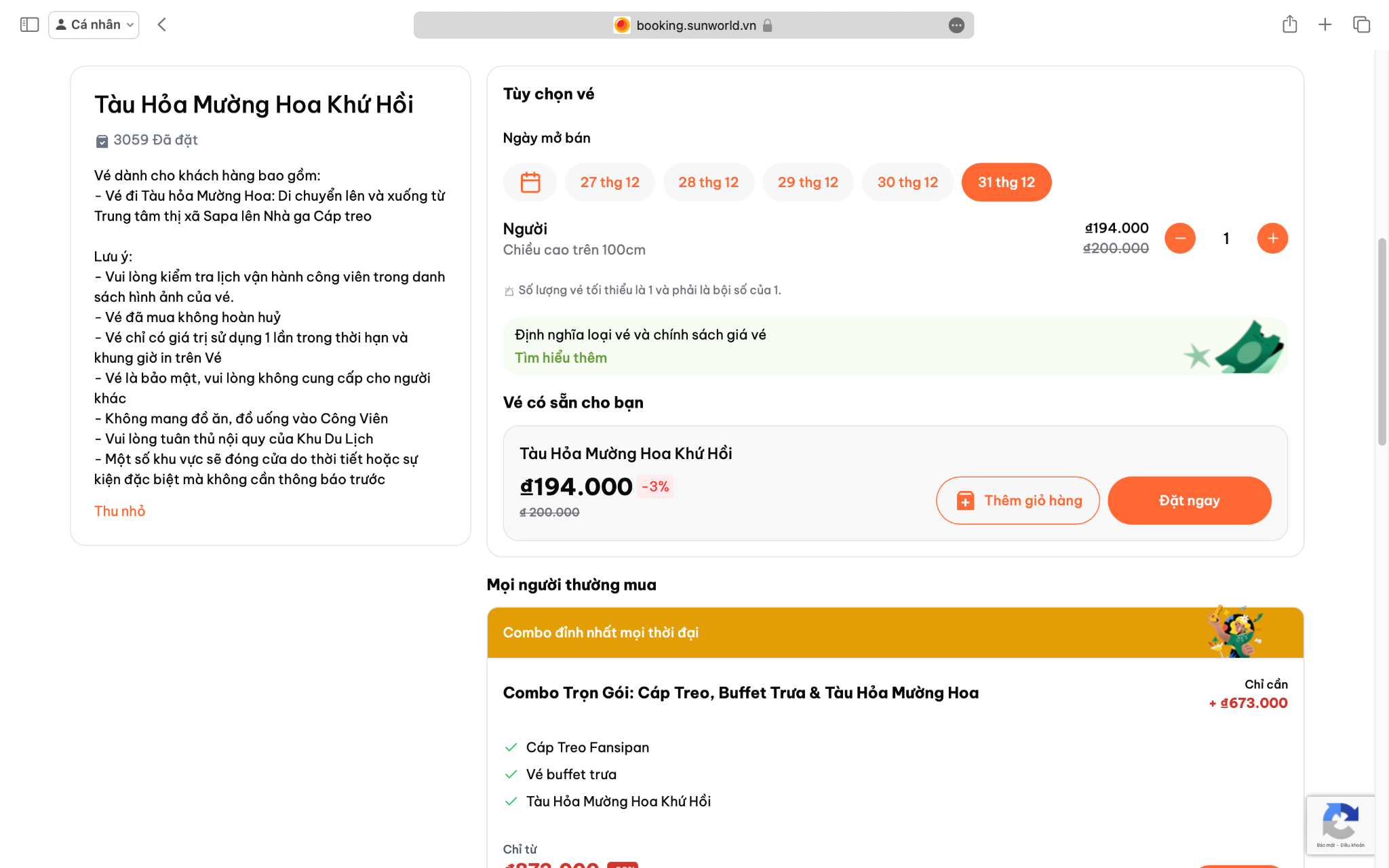Select Combo Trọn Gói title text
This screenshot has width=1389, height=868.
coord(741,693)
